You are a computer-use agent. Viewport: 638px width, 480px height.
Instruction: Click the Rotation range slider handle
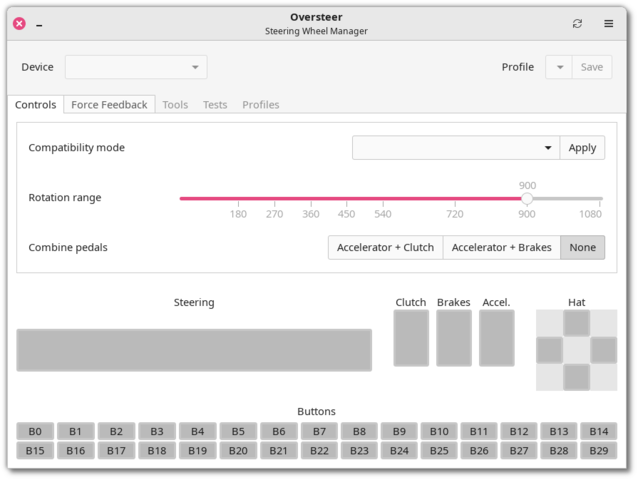(x=527, y=199)
